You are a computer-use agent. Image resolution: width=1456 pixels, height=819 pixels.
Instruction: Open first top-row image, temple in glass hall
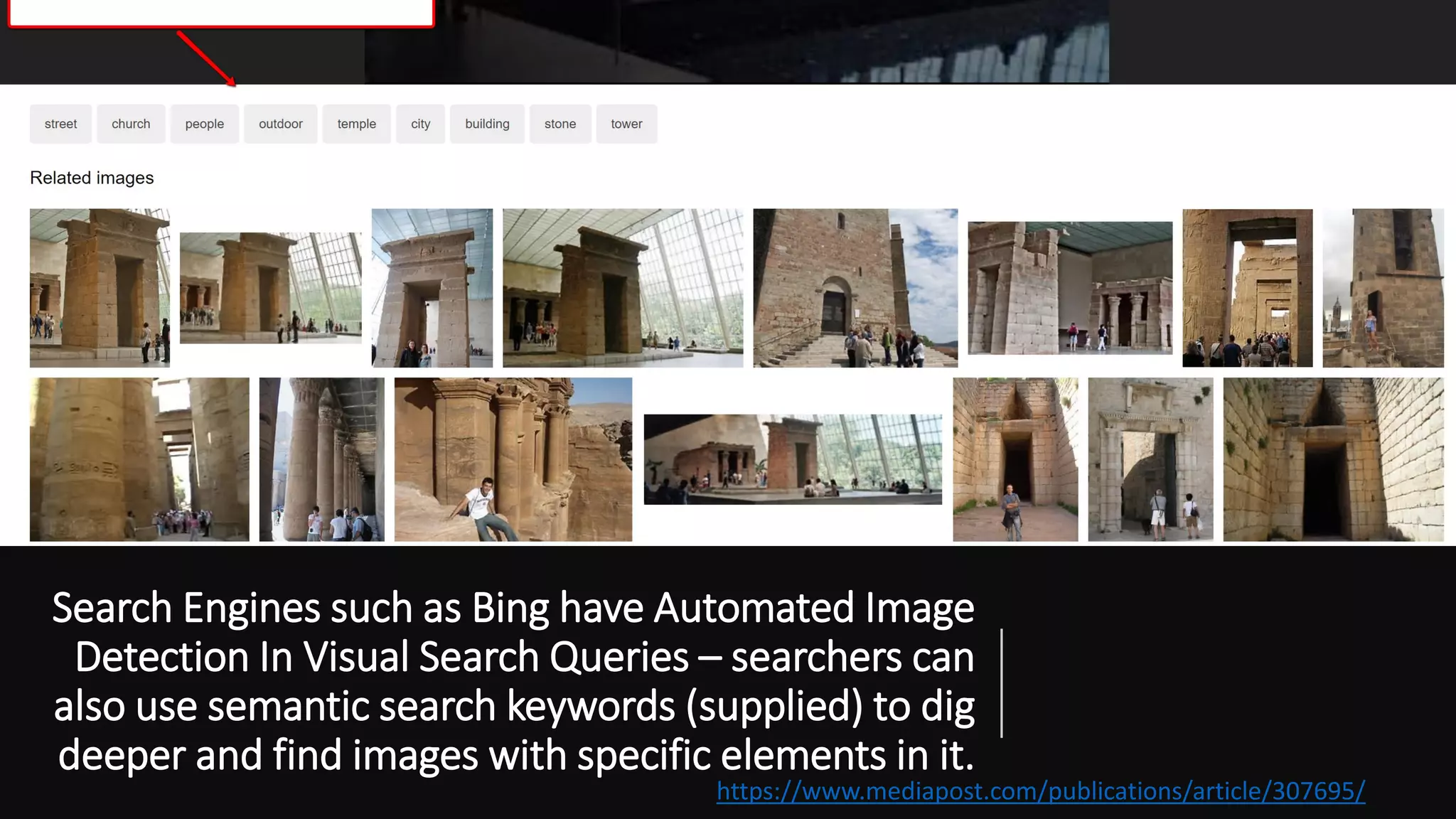coord(100,288)
